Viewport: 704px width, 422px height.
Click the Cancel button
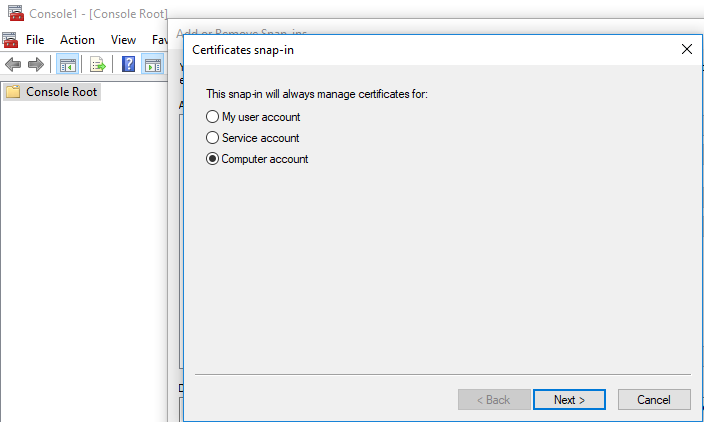(654, 400)
